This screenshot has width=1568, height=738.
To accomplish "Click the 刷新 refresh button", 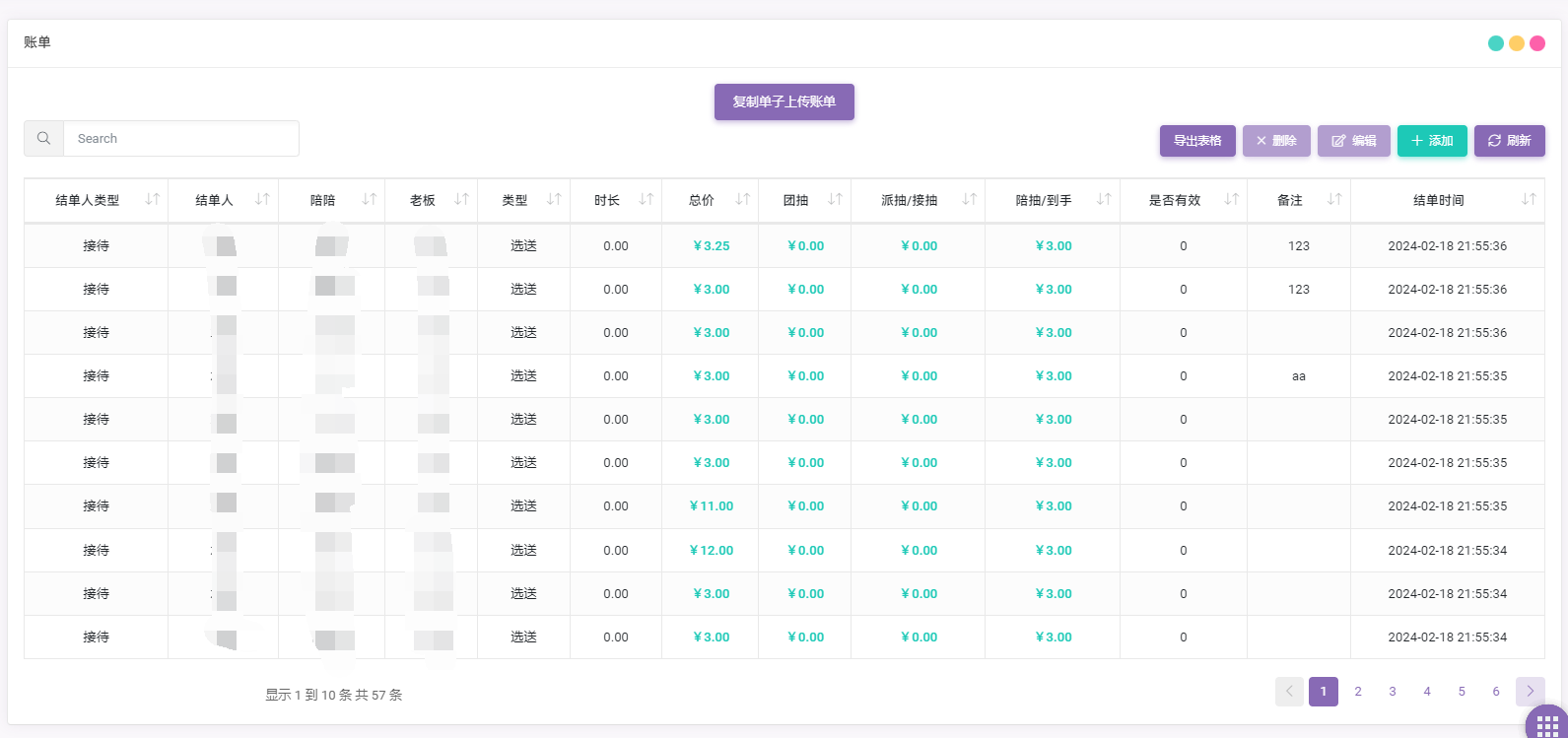I will [1510, 141].
